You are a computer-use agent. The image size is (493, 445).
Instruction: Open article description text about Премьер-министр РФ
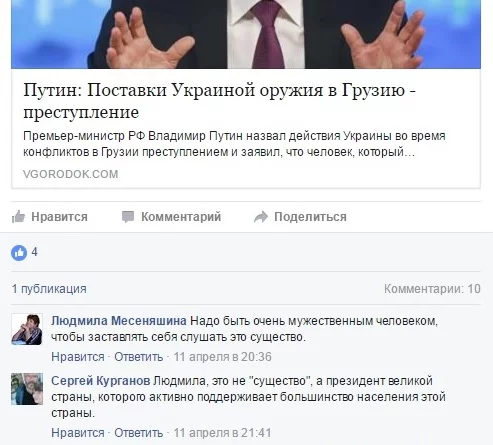pyautogui.click(x=234, y=144)
